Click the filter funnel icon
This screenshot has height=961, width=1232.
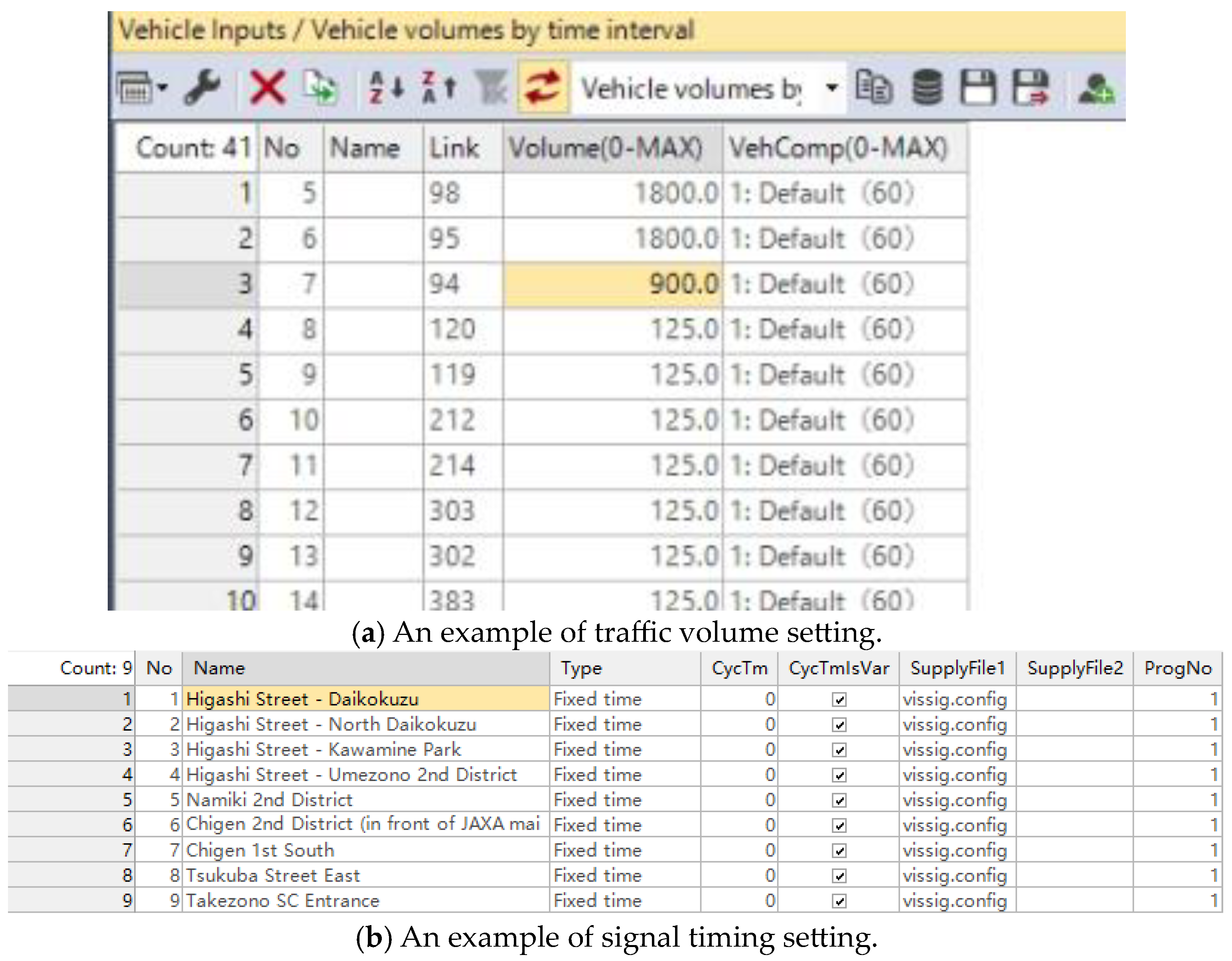point(491,88)
